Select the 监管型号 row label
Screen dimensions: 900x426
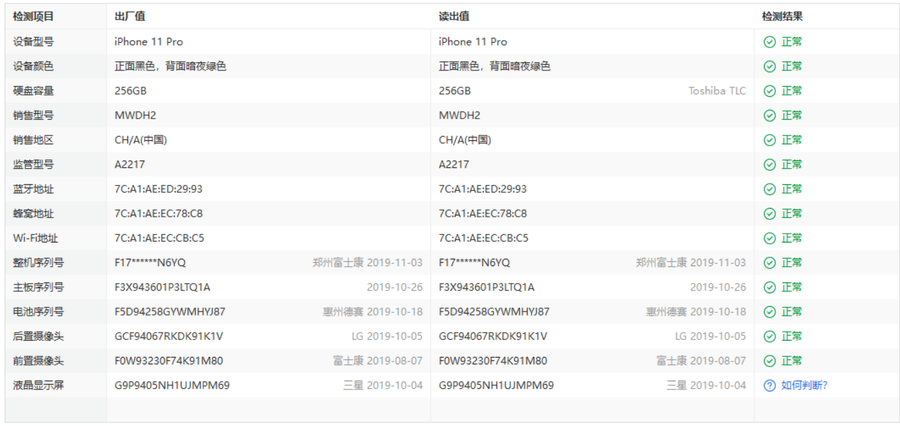coord(33,165)
